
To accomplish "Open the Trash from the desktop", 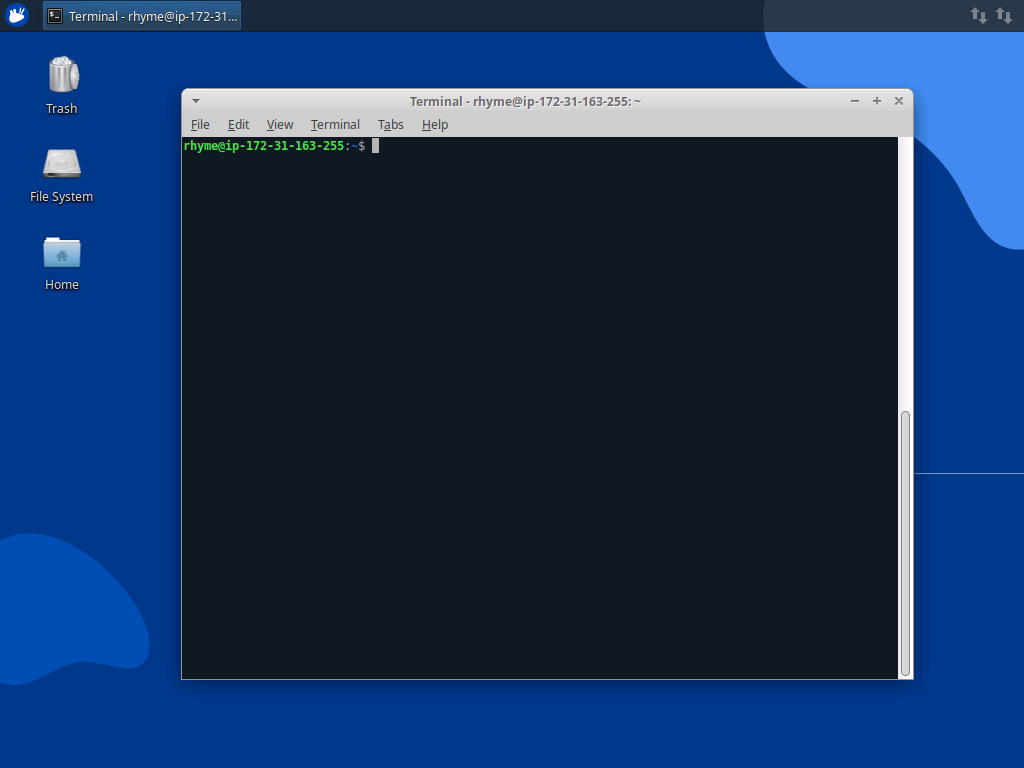I will pos(61,75).
